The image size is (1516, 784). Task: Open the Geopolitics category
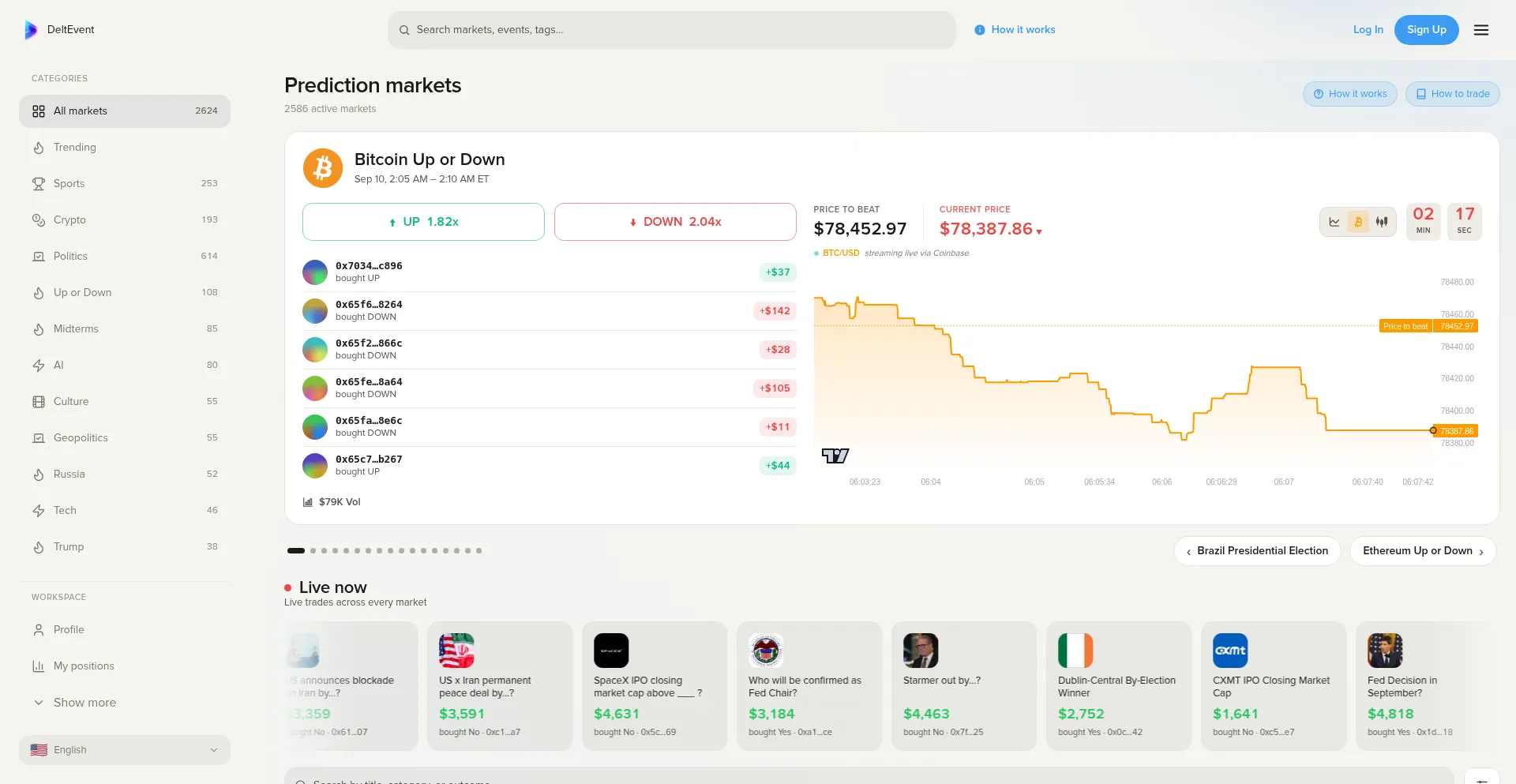(125, 438)
